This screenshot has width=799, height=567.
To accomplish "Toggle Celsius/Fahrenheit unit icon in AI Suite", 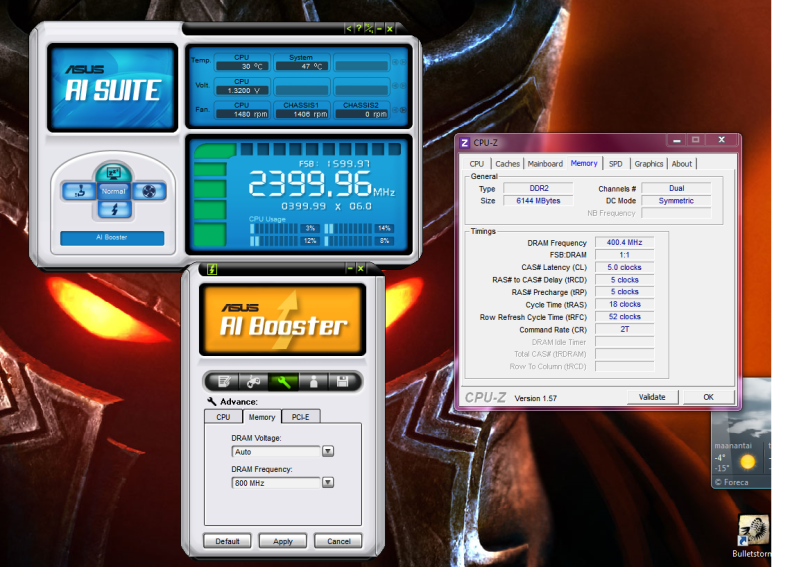I will pos(369,29).
